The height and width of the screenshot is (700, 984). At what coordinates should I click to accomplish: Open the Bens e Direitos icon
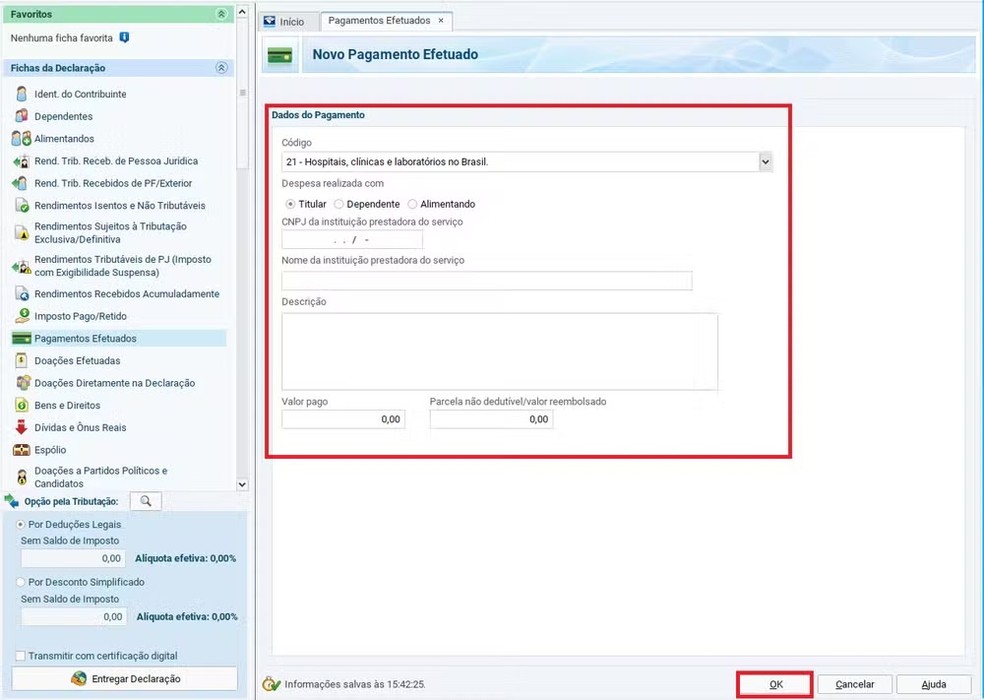(x=21, y=405)
